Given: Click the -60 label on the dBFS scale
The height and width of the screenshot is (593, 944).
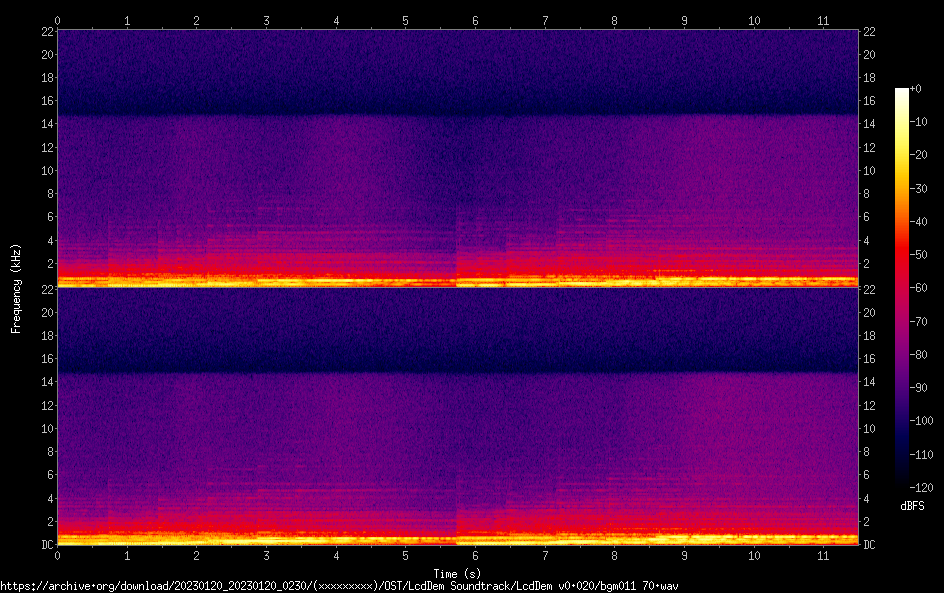Looking at the screenshot, I should click(918, 288).
